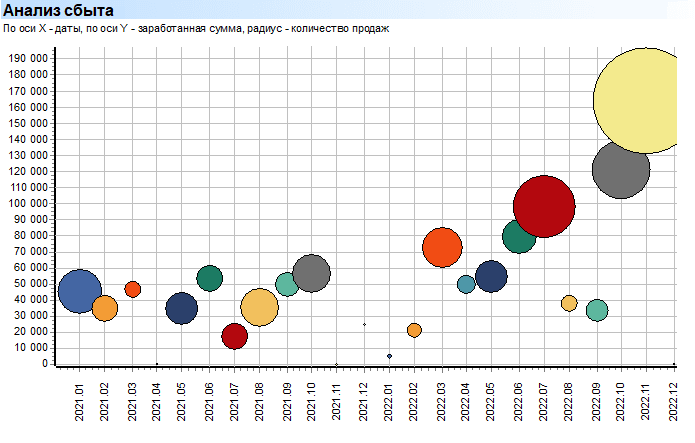Click the '2021.06' X-axis label
This screenshot has height=443, width=695.
(209, 402)
